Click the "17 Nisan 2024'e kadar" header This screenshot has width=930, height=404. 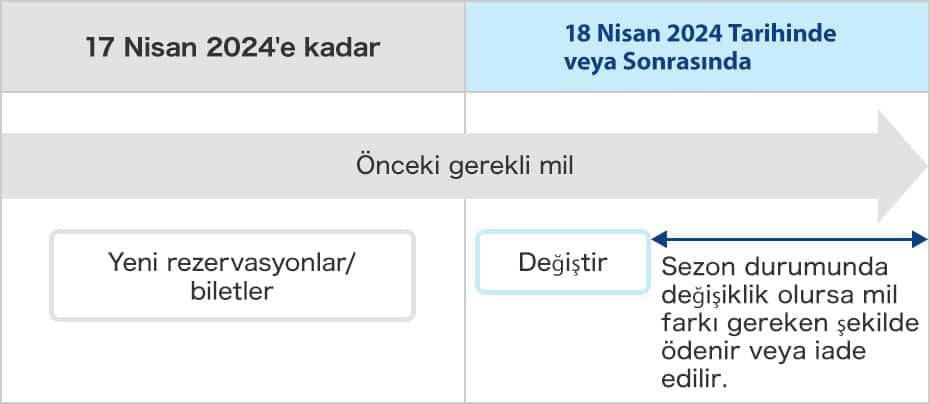(x=232, y=47)
